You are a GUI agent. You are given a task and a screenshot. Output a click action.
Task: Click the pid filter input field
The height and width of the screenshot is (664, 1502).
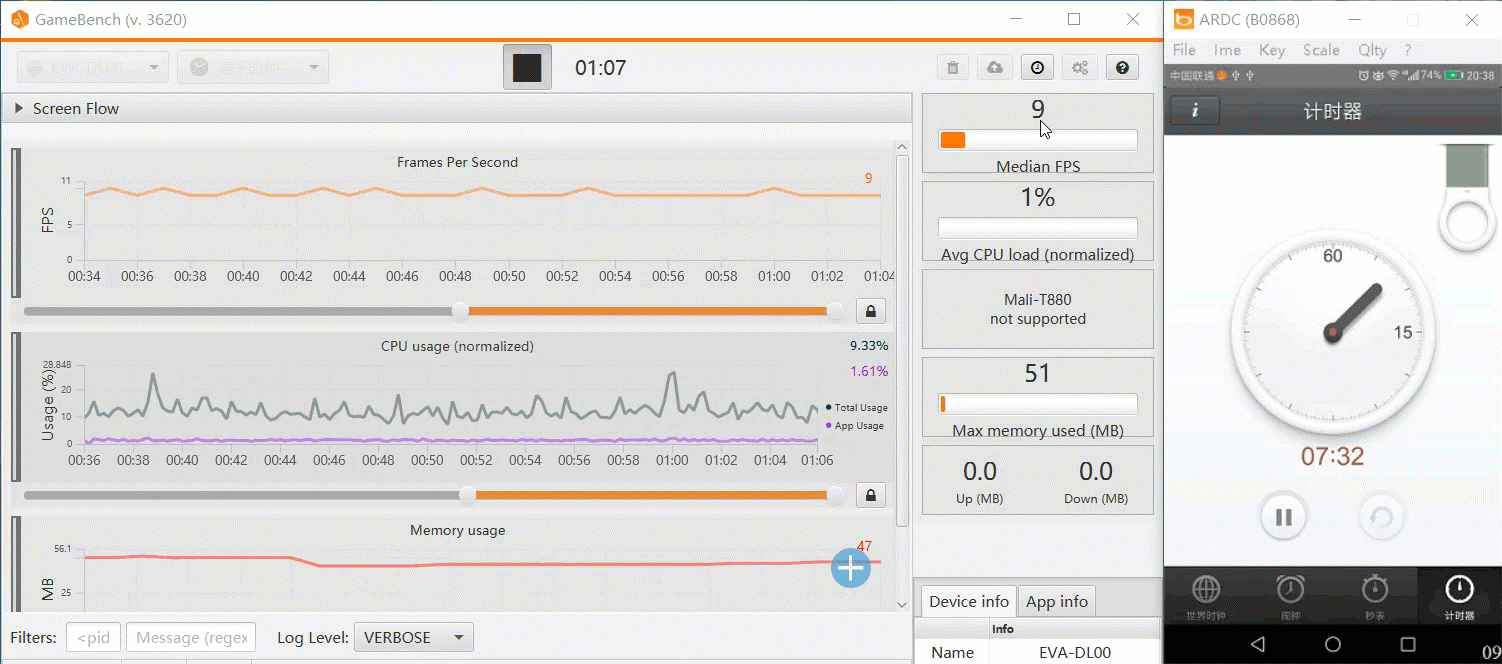94,637
